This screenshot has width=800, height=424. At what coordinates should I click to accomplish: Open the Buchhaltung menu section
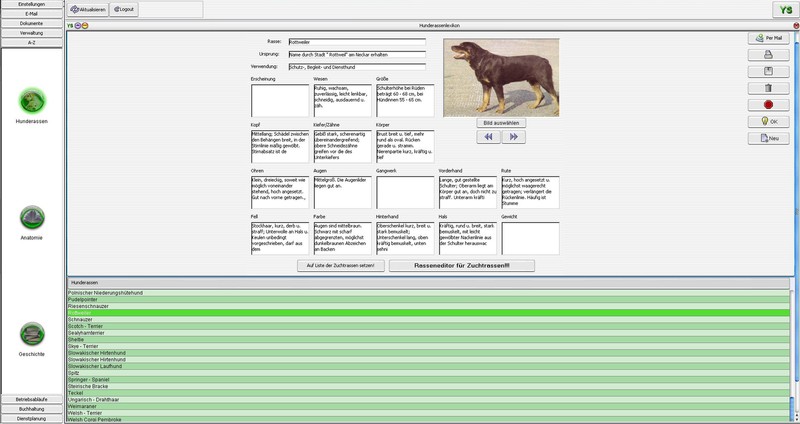click(x=32, y=409)
